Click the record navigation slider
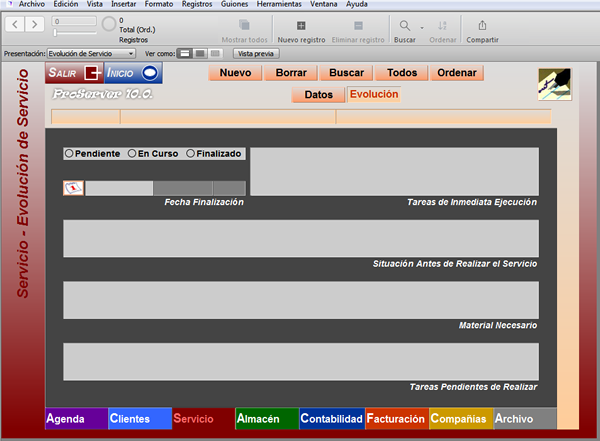600x441 pixels. click(75, 33)
